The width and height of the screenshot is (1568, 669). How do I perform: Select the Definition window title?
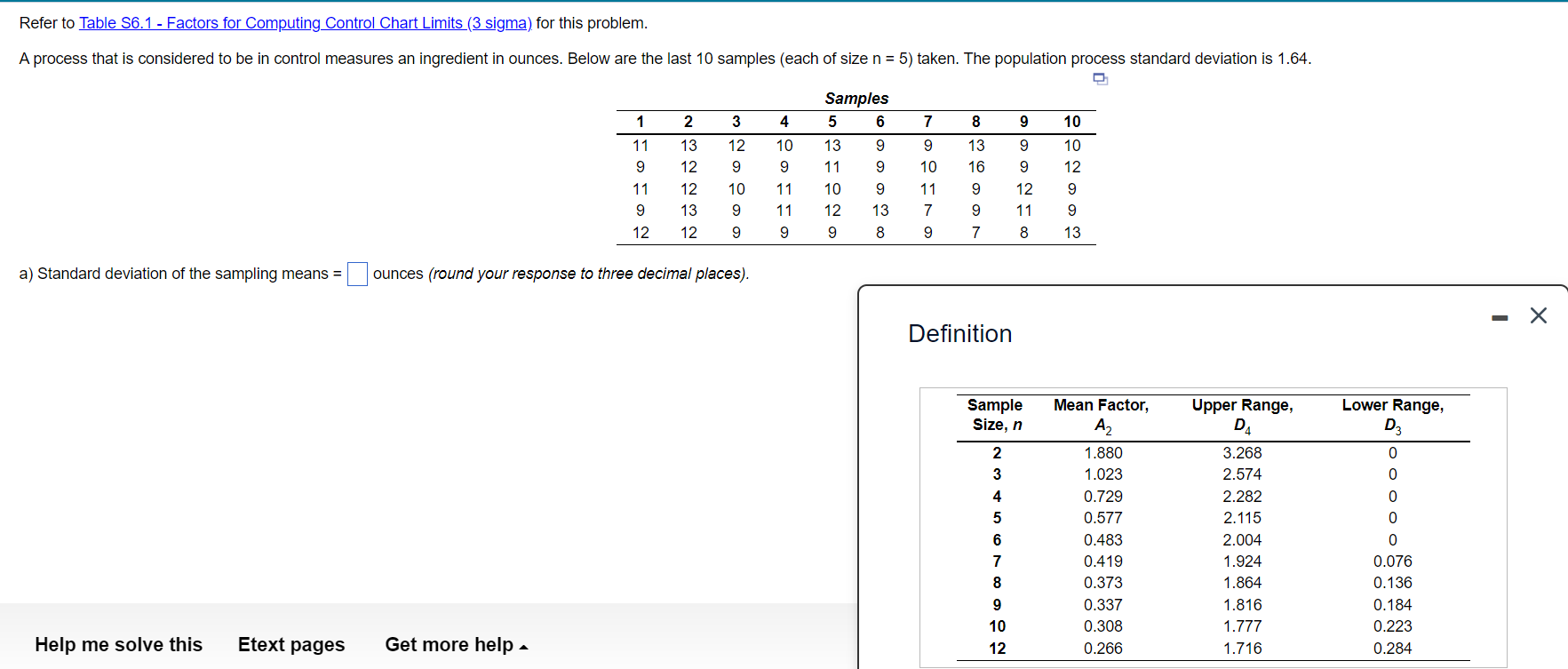959,333
